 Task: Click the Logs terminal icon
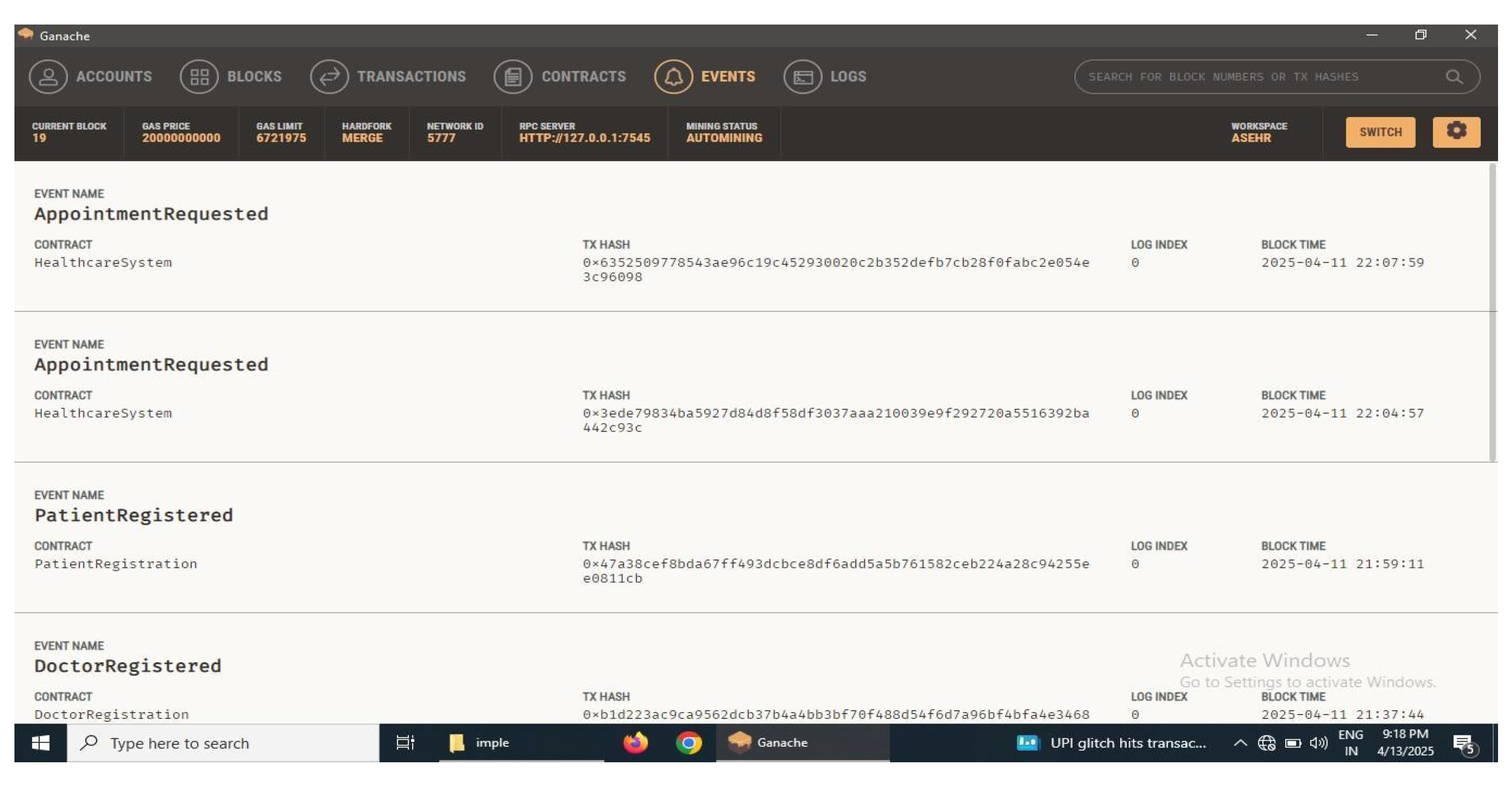(x=802, y=77)
